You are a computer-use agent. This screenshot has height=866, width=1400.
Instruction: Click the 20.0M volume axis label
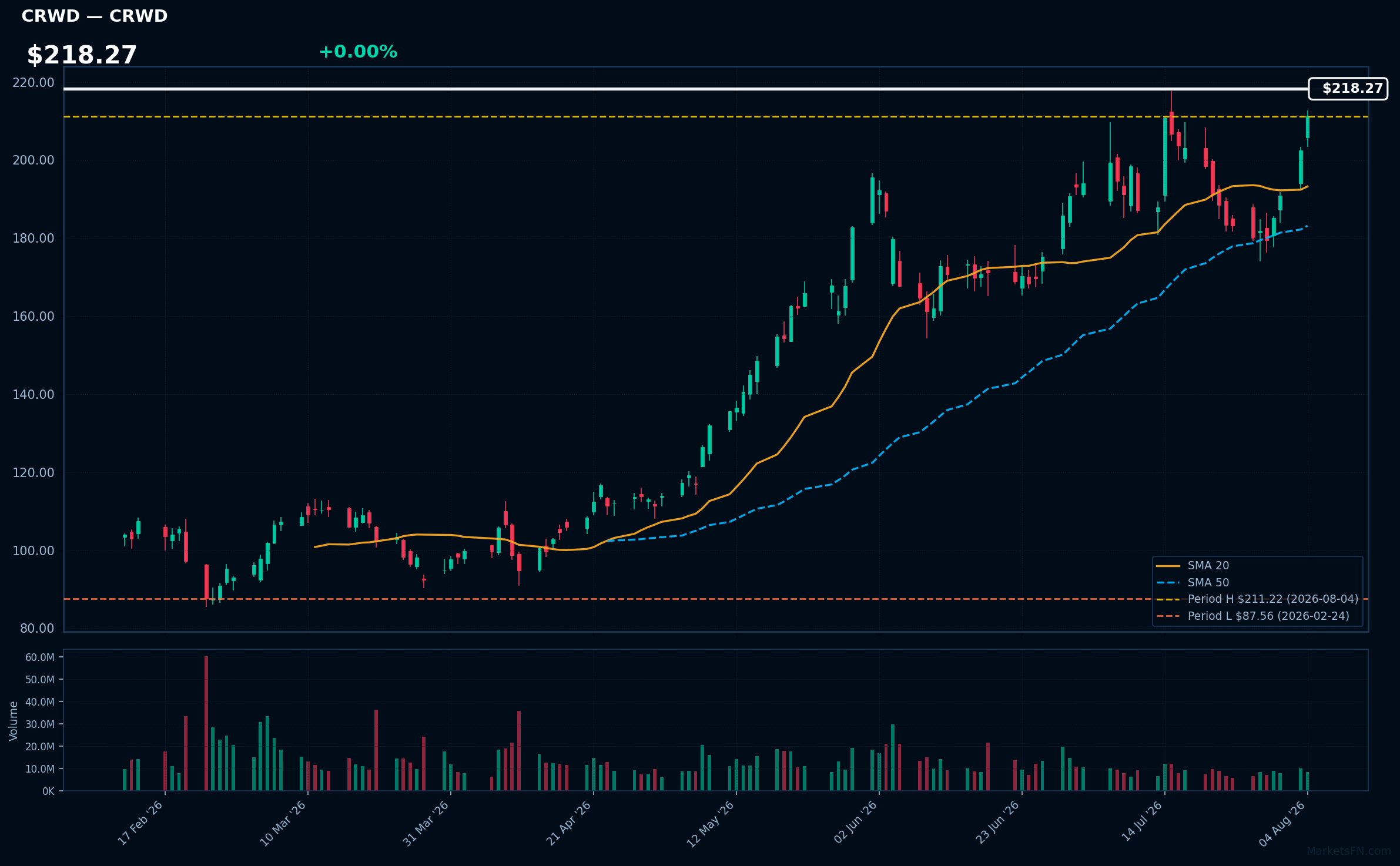[40, 747]
